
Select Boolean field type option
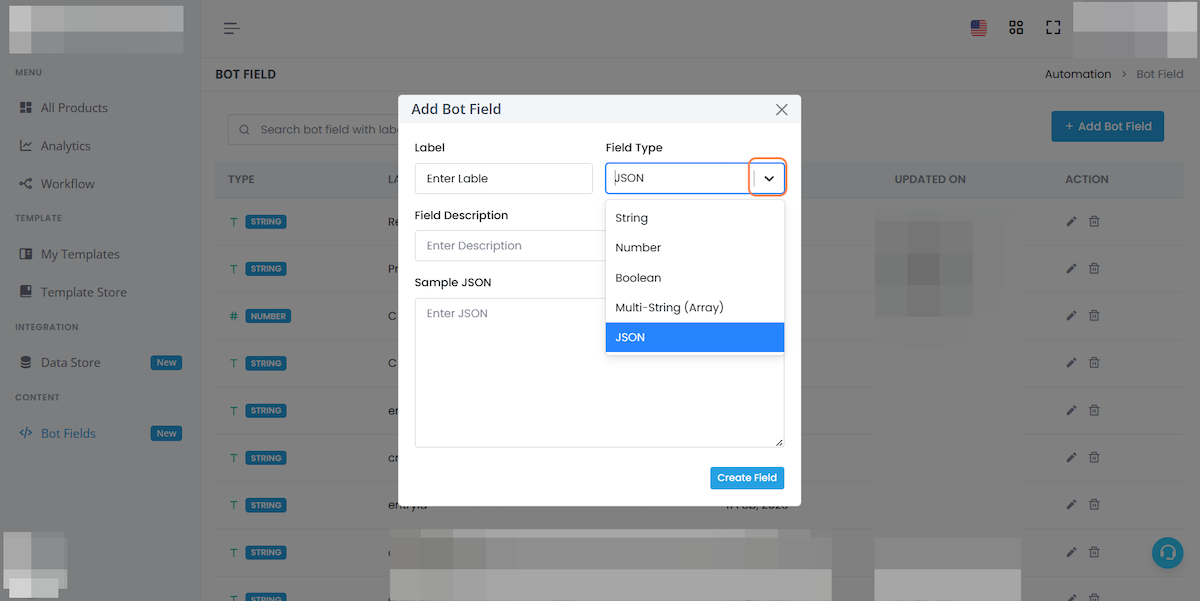click(x=695, y=278)
